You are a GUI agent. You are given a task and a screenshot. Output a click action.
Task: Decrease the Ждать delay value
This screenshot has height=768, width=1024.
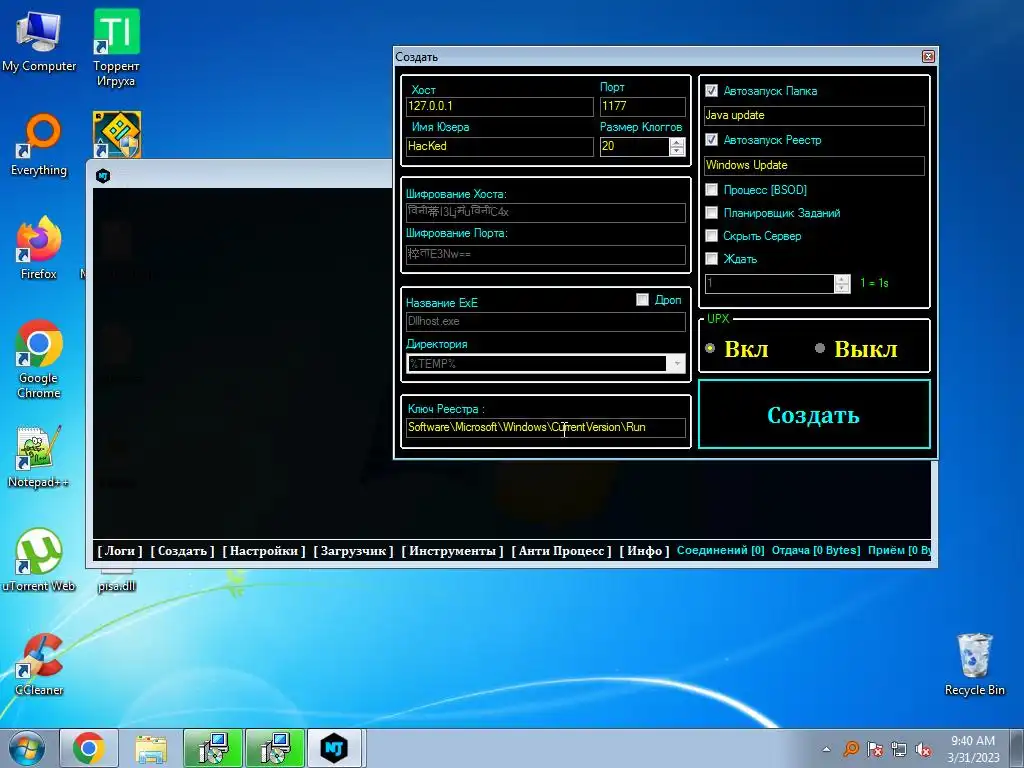[842, 288]
